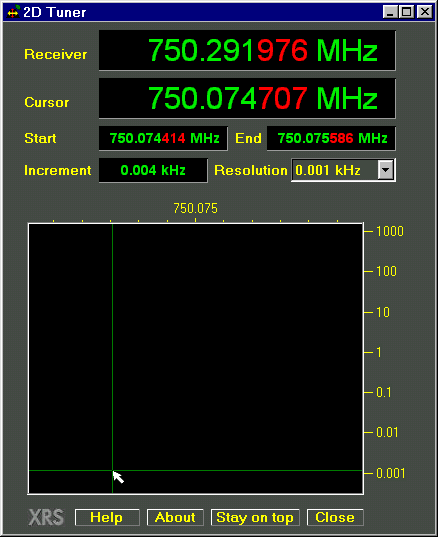438x537 pixels.
Task: Click the Increment 0.004 kHz field
Action: click(153, 170)
